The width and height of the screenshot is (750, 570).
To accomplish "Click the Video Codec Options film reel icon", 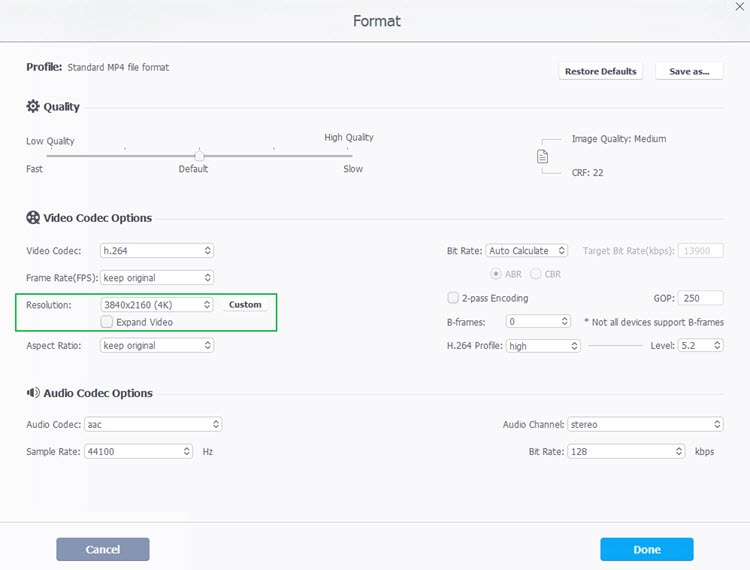I will pyautogui.click(x=33, y=218).
